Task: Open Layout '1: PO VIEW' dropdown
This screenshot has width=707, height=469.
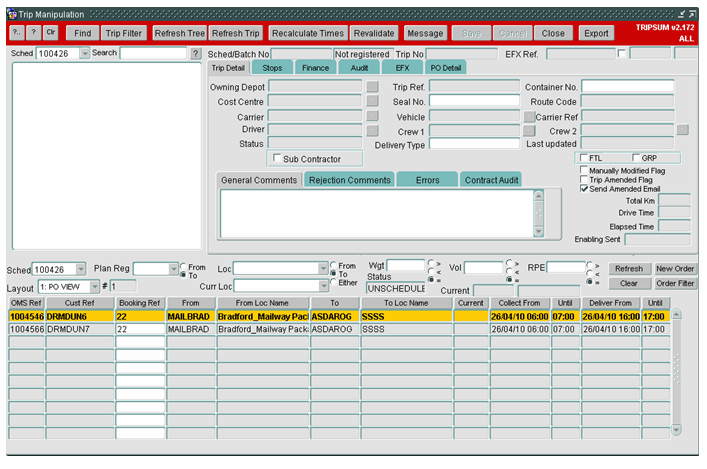Action: point(94,286)
